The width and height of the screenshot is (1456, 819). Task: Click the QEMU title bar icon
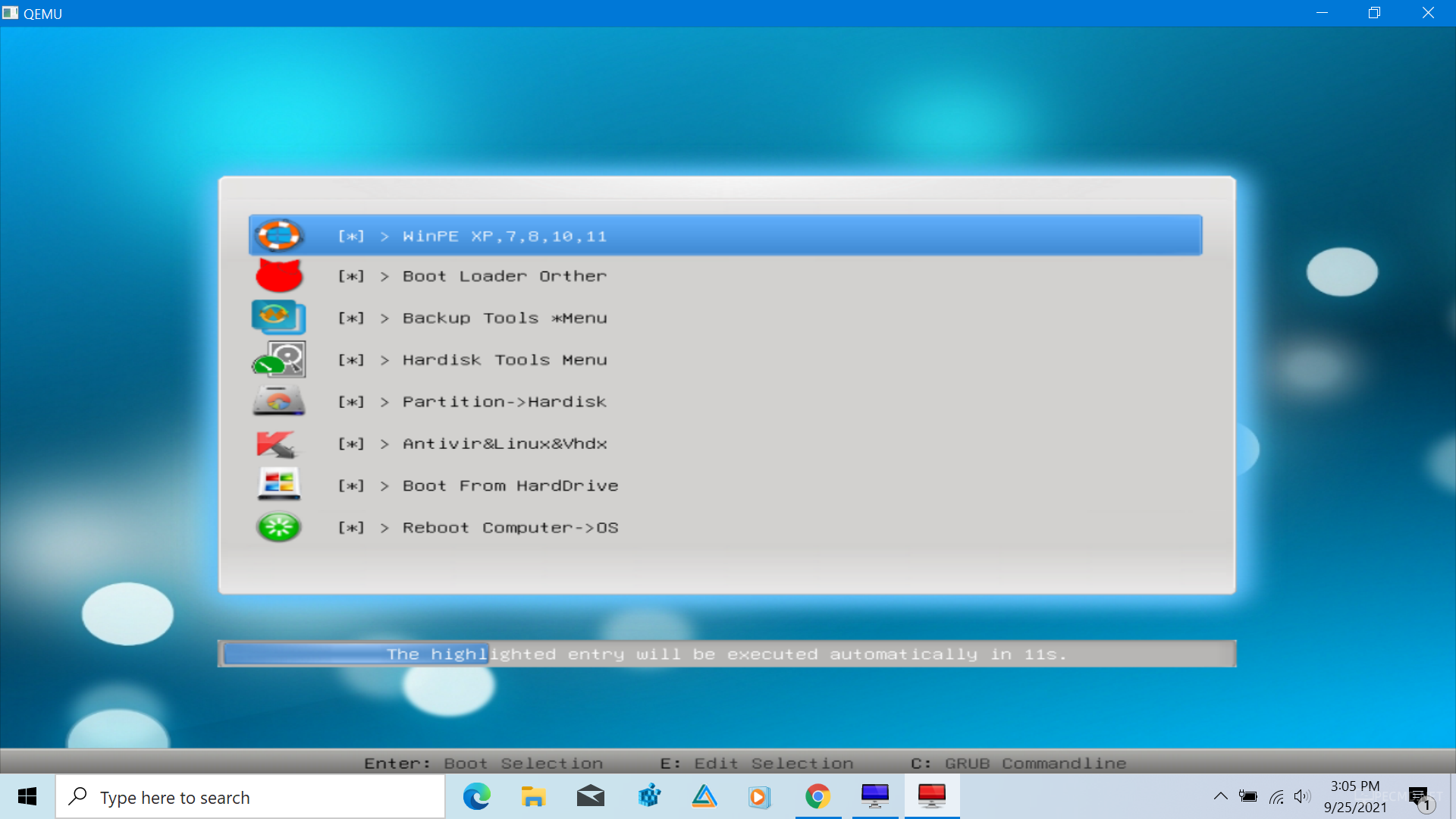[x=10, y=13]
